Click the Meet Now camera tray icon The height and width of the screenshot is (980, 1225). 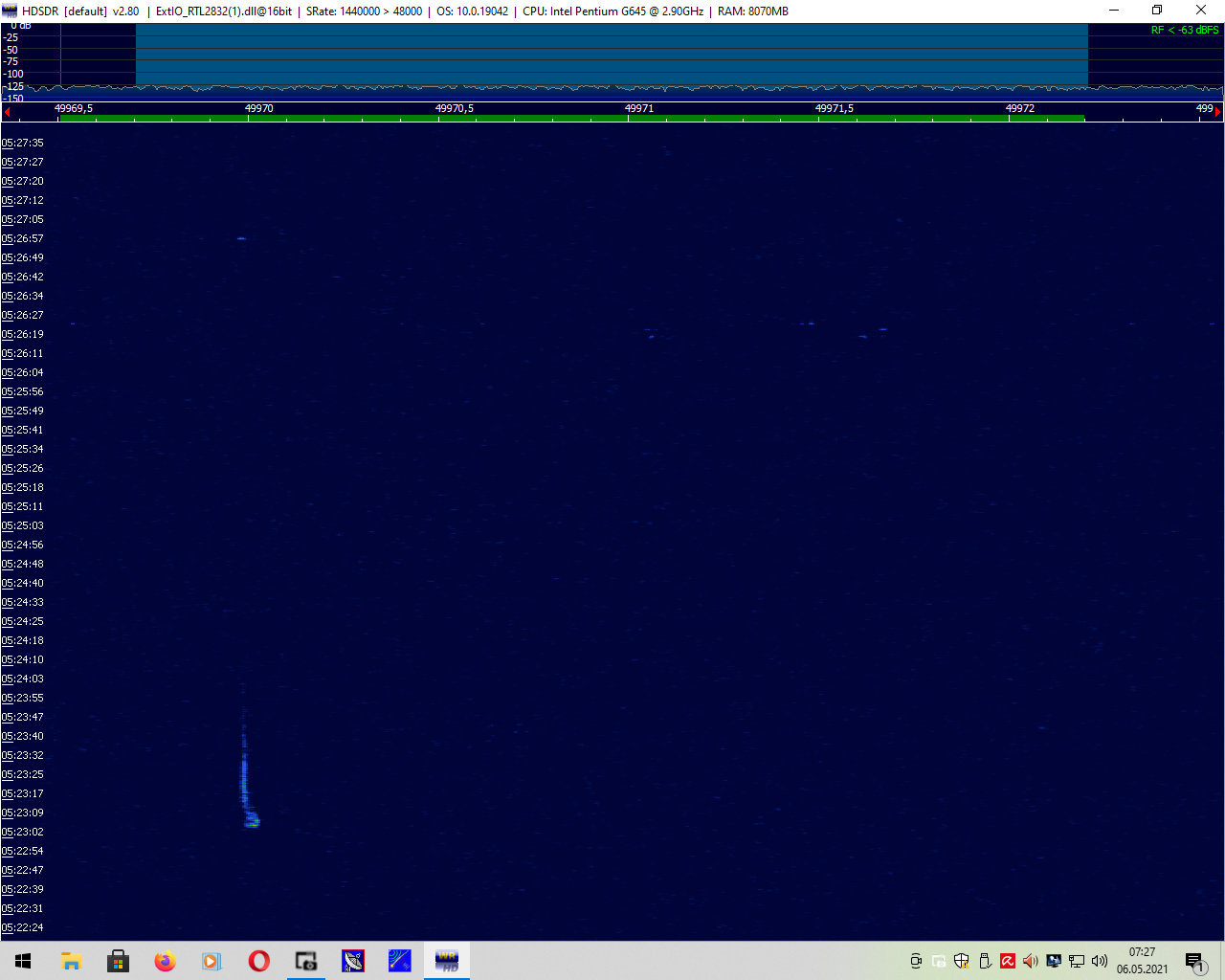(916, 961)
